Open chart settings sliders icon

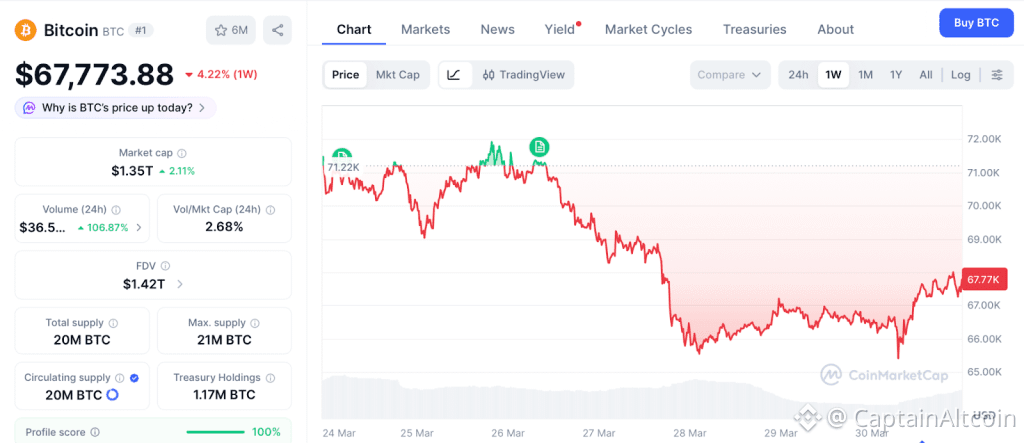point(996,75)
